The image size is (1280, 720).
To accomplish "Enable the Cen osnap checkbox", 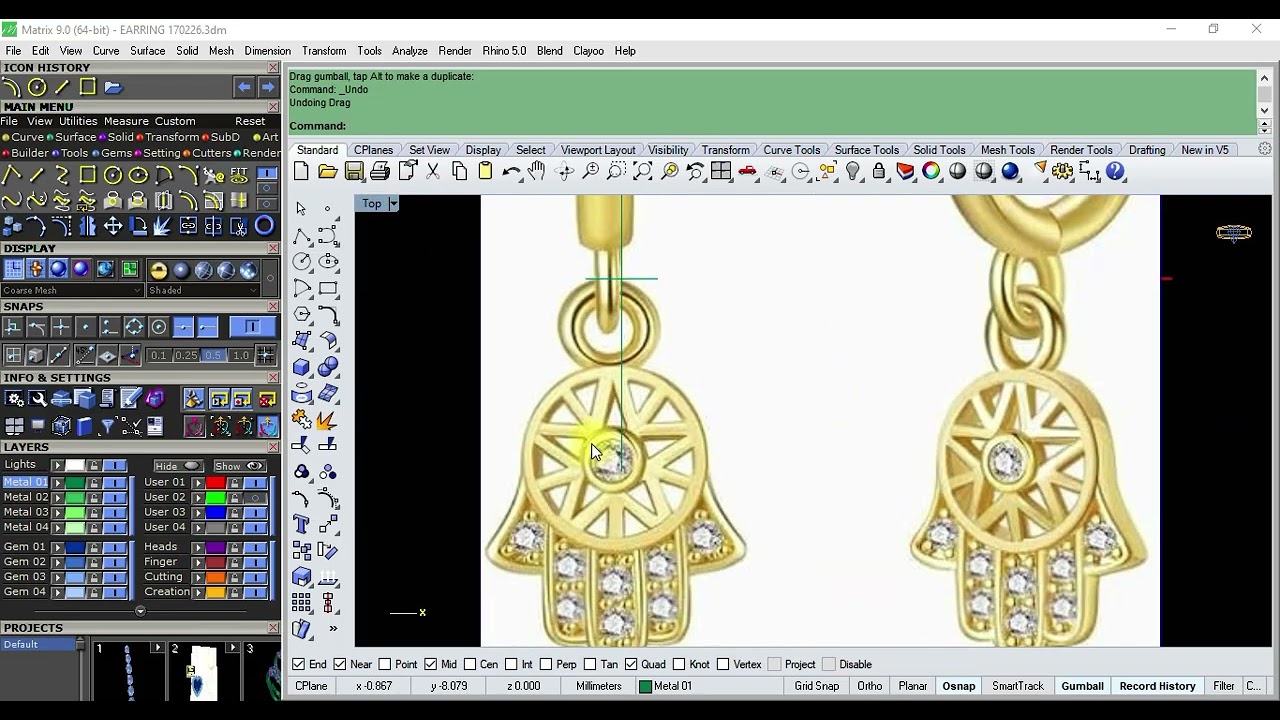I will (x=470, y=664).
